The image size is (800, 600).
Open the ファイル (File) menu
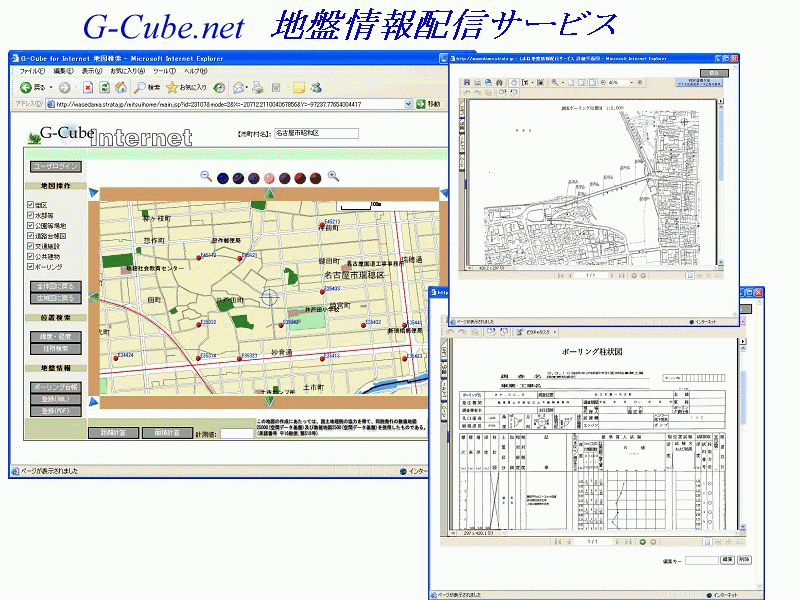tap(33, 73)
